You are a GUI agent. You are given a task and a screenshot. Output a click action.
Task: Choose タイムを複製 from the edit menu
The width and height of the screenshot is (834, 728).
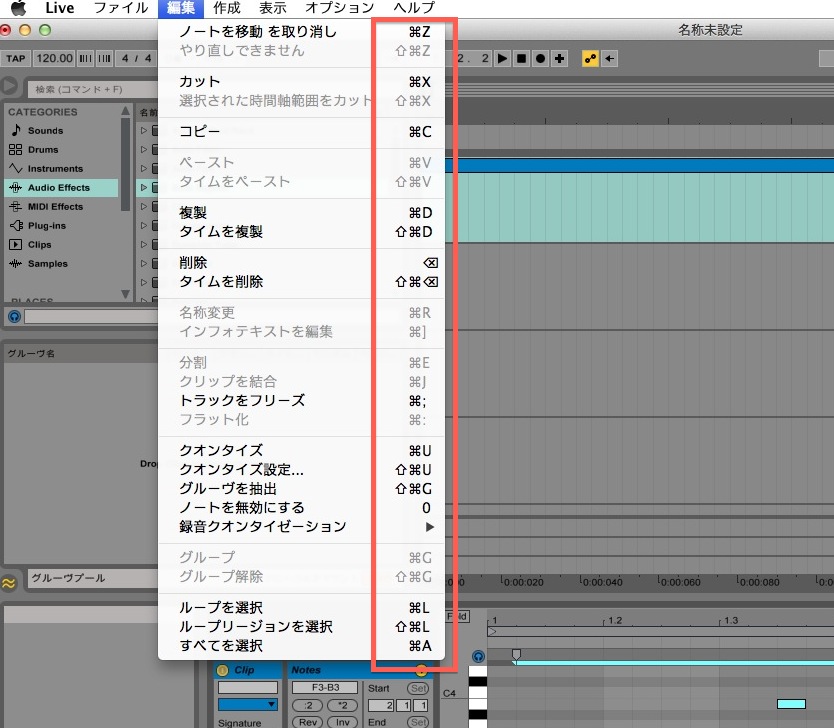pyautogui.click(x=302, y=232)
